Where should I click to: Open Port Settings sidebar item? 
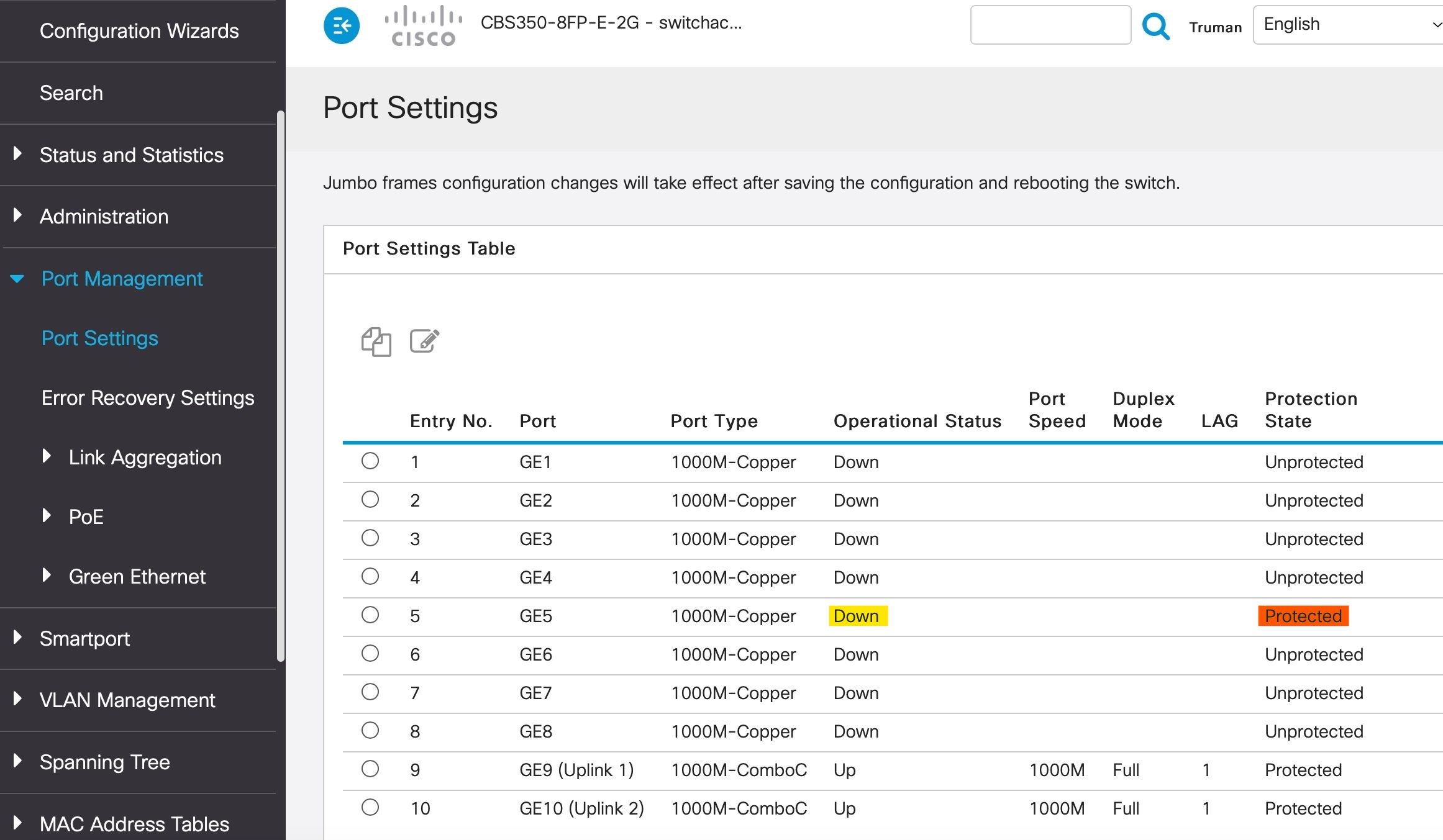click(x=99, y=338)
